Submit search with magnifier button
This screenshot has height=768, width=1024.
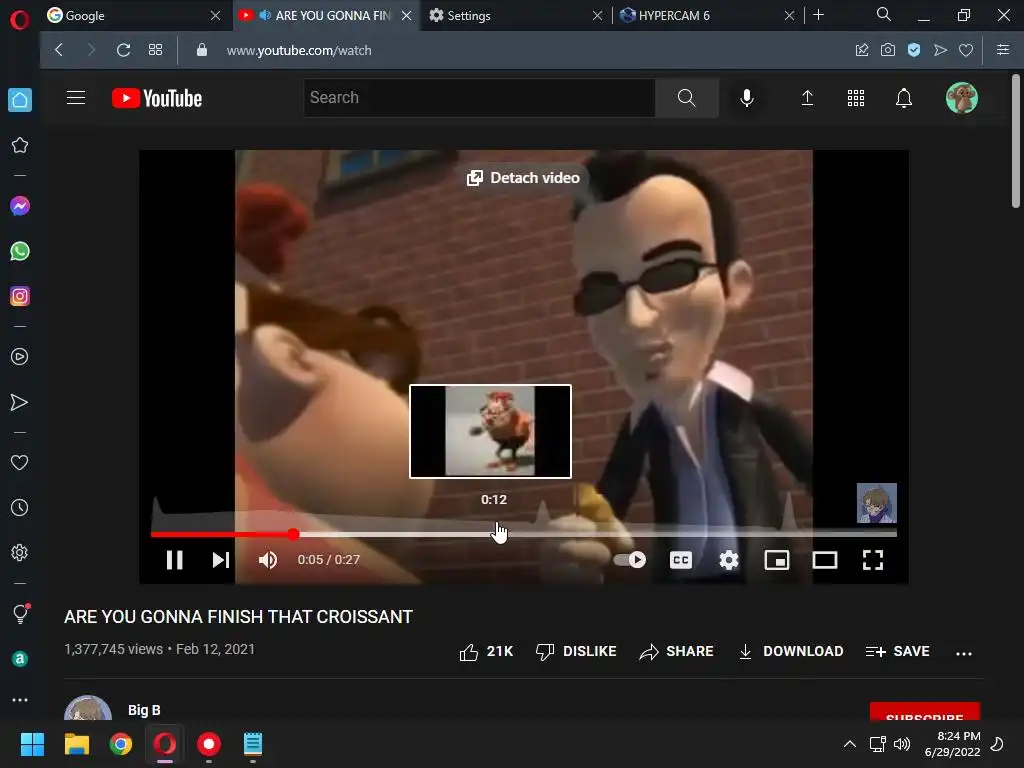[686, 98]
